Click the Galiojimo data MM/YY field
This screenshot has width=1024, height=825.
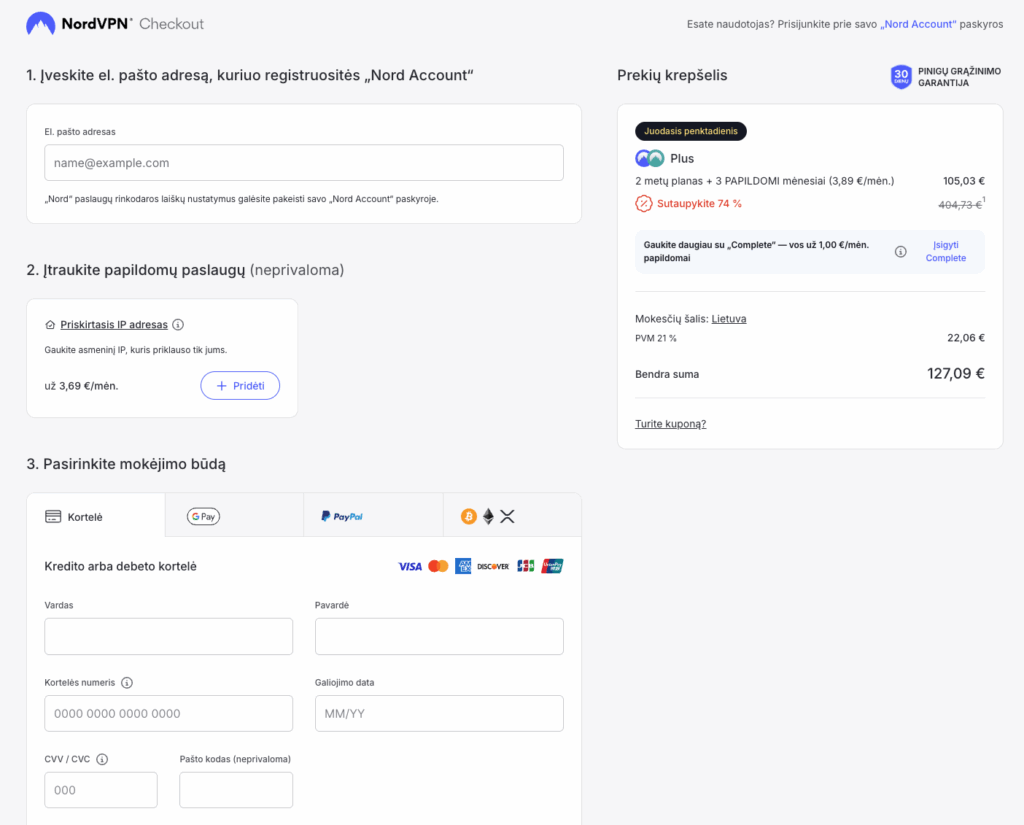click(x=439, y=714)
